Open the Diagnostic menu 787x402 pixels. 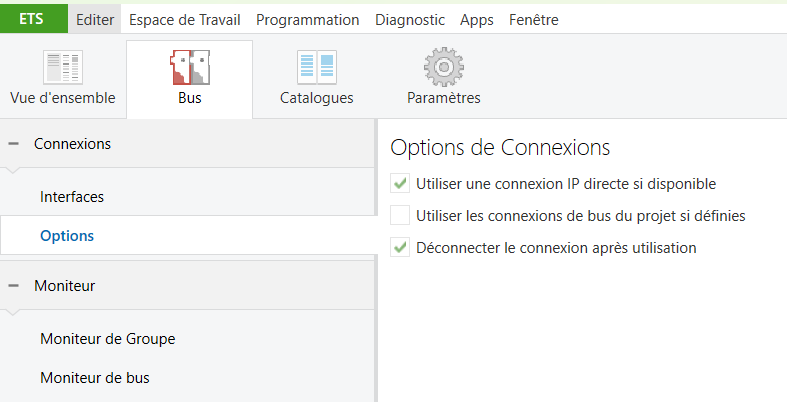[410, 20]
